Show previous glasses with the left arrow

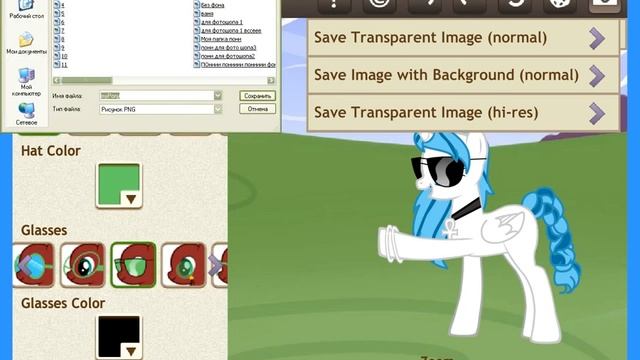coord(24,265)
